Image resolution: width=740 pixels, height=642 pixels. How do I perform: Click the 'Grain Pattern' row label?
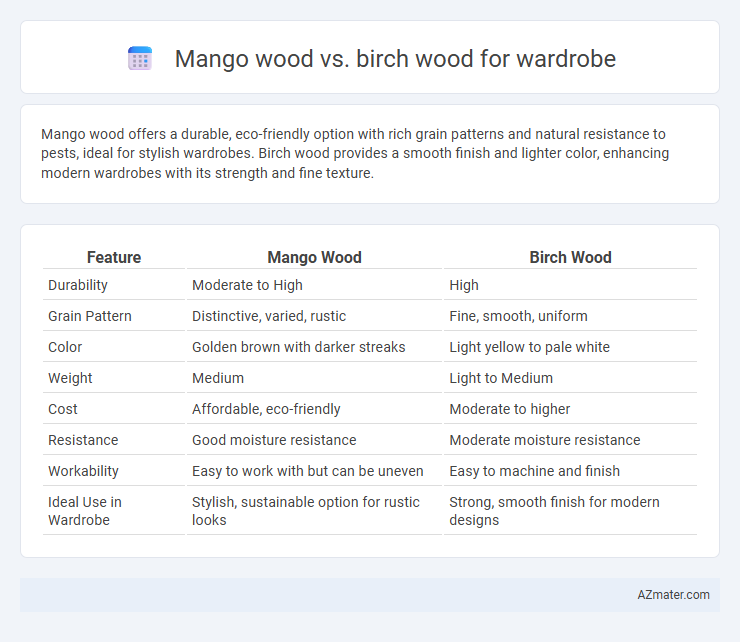point(90,316)
